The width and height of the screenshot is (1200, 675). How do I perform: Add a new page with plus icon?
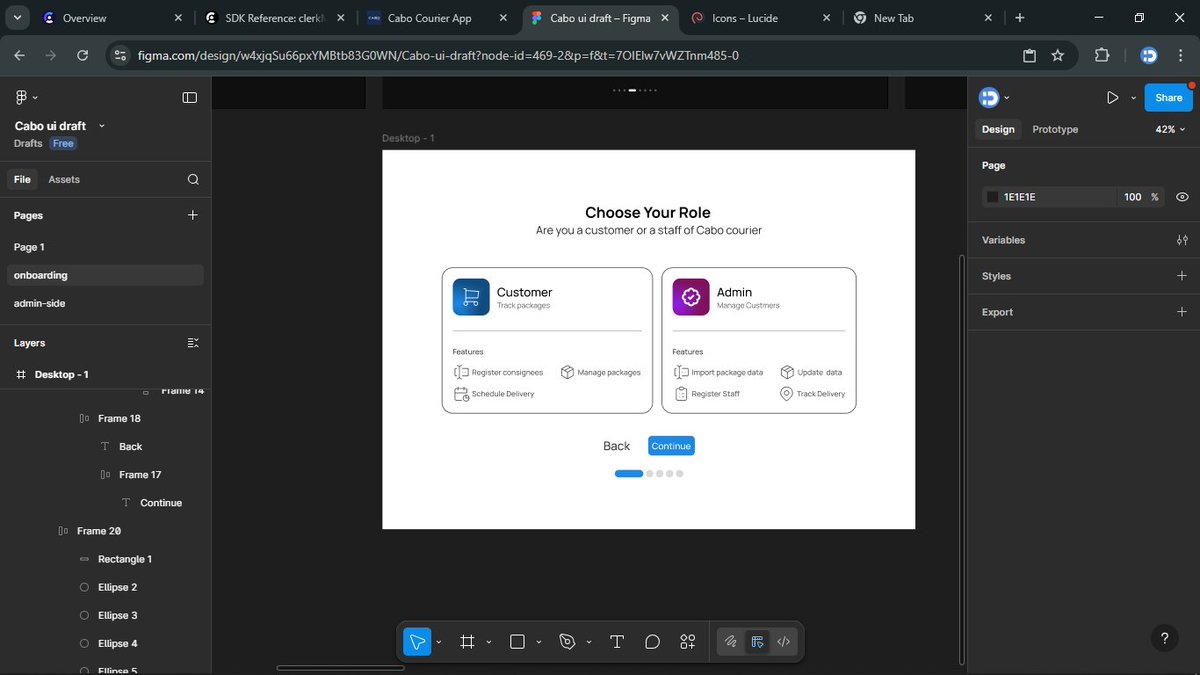tap(193, 215)
